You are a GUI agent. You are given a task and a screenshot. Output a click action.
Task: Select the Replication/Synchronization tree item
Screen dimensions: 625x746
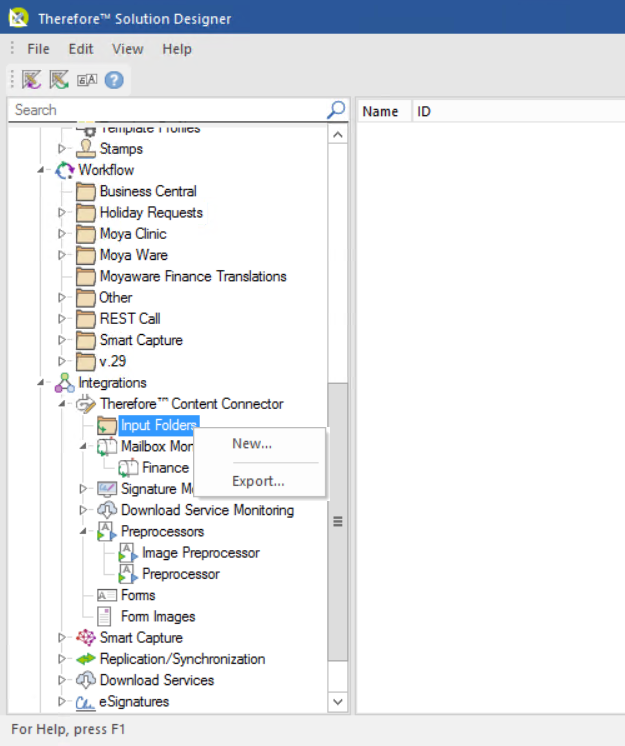point(183,659)
